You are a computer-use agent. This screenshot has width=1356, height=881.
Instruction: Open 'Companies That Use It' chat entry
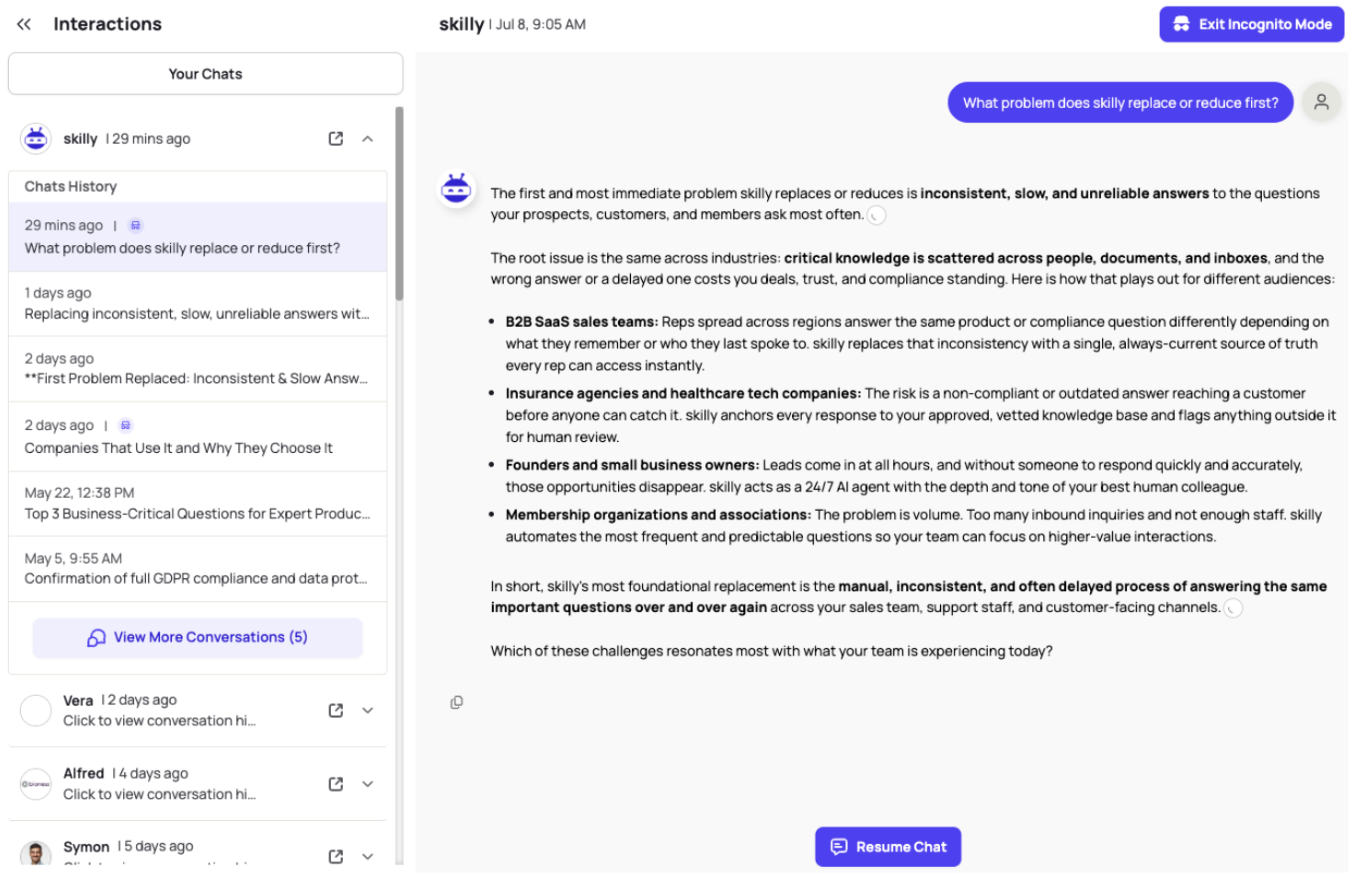197,437
